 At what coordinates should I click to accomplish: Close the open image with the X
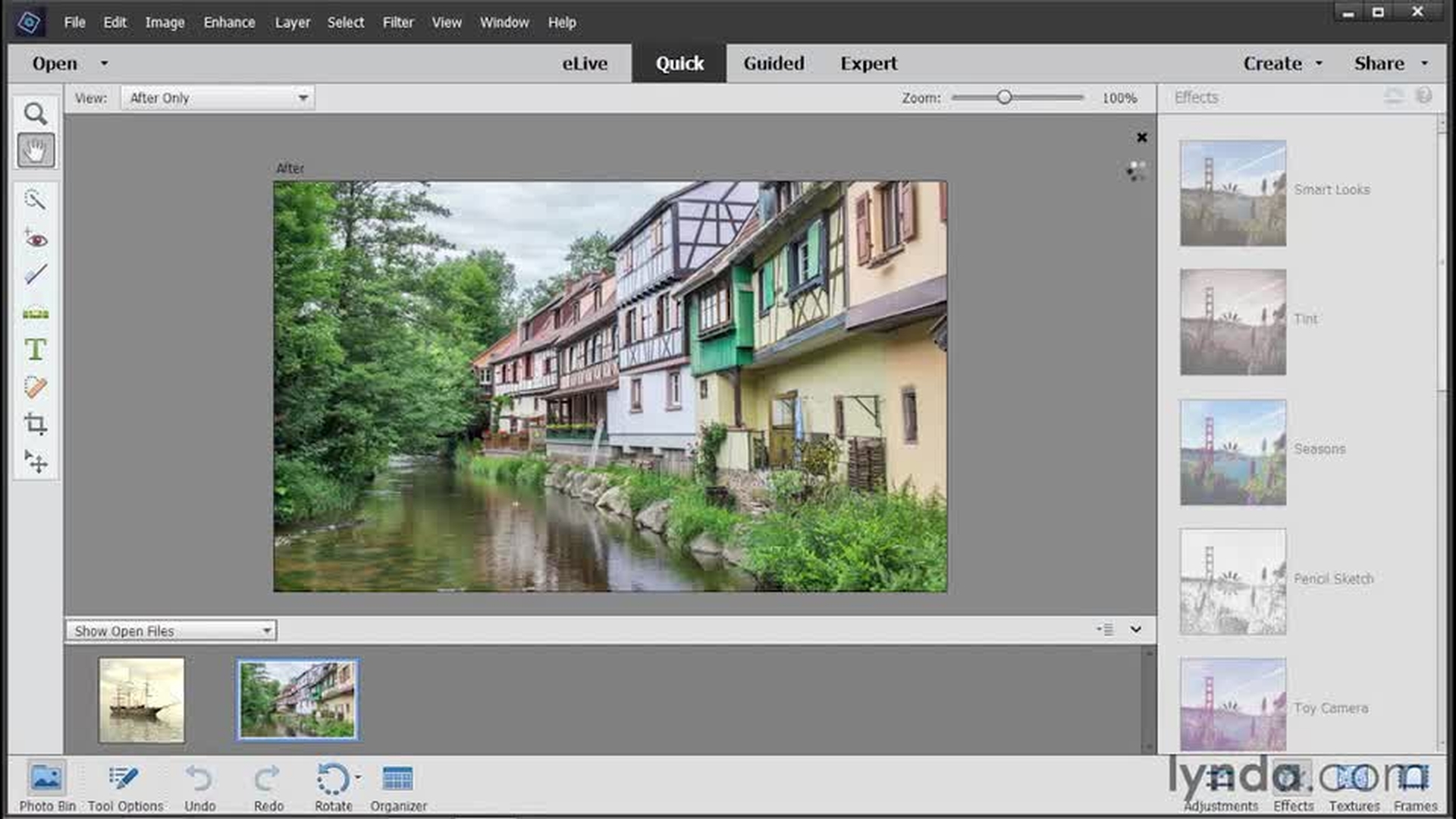tap(1141, 137)
